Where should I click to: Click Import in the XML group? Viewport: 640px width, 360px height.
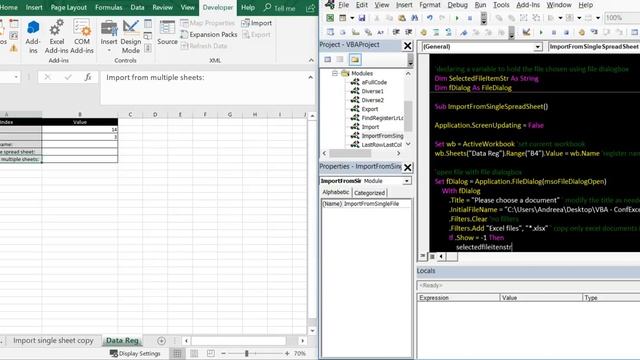pos(257,23)
